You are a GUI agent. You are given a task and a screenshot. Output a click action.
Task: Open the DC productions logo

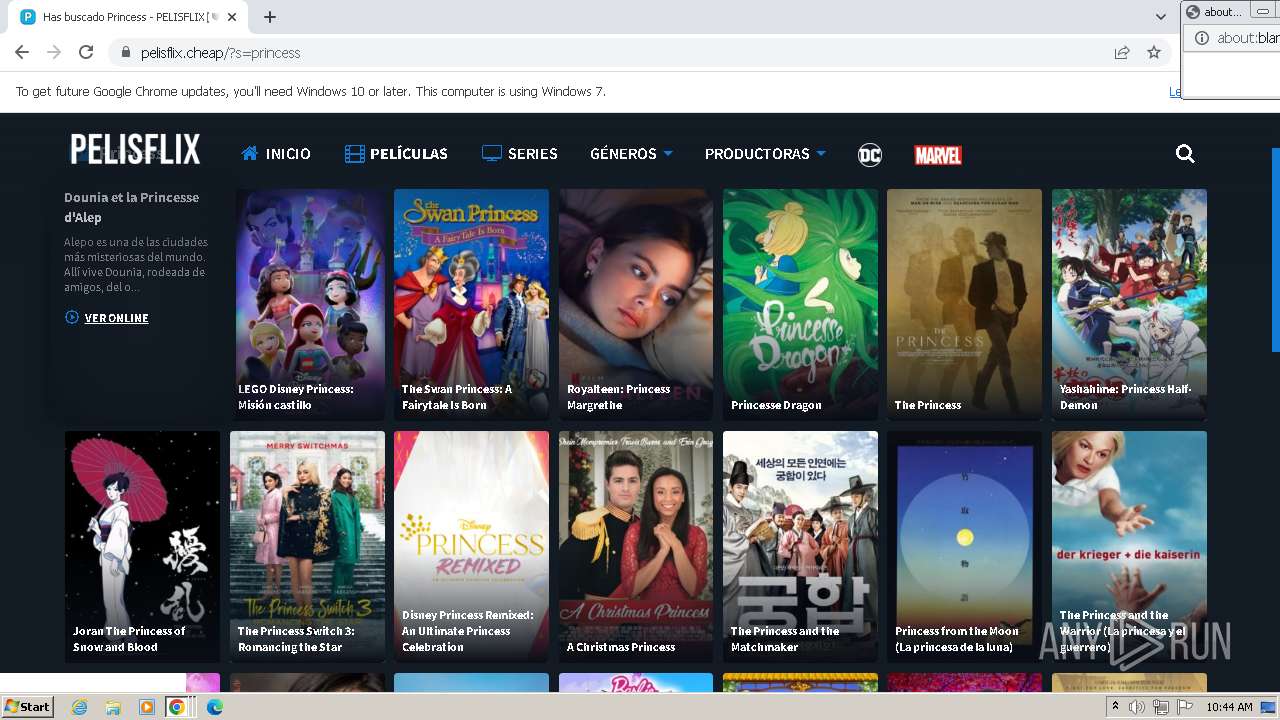pos(870,154)
